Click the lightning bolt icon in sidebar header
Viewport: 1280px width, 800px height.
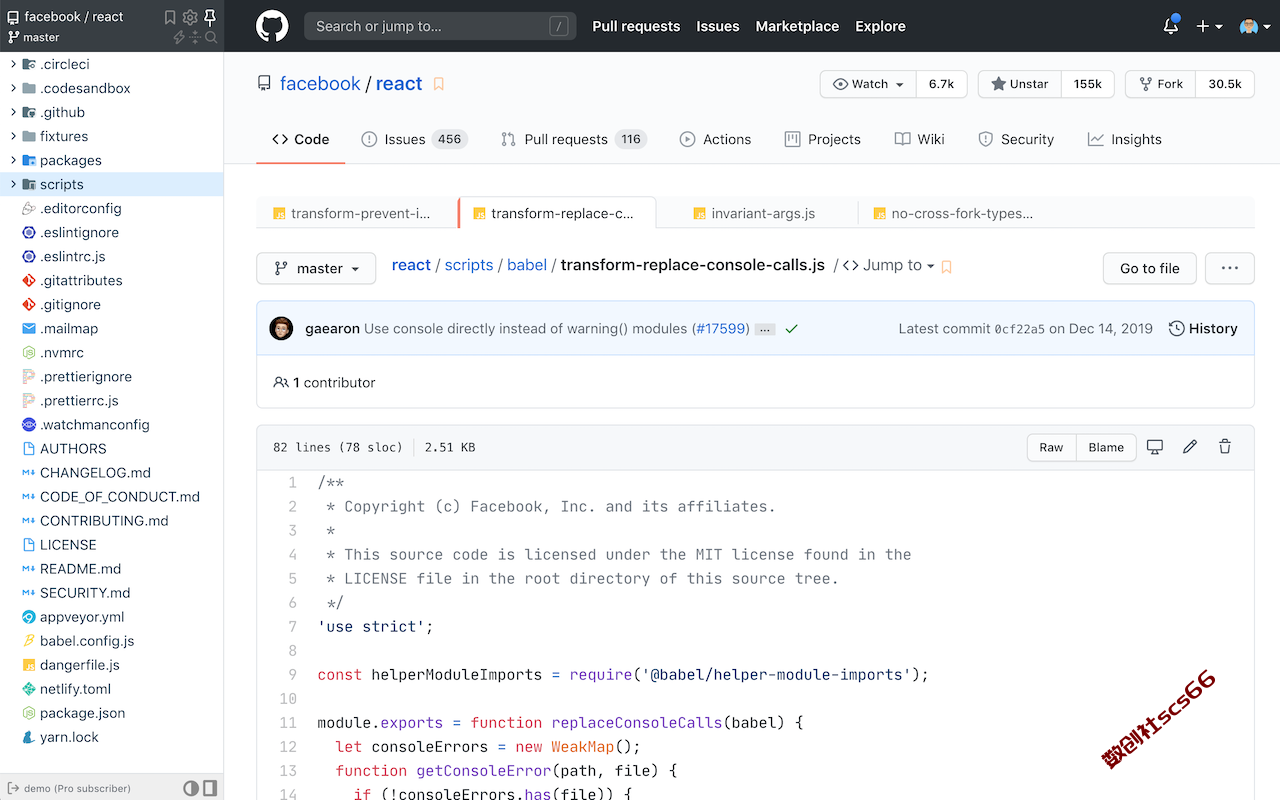pyautogui.click(x=179, y=38)
